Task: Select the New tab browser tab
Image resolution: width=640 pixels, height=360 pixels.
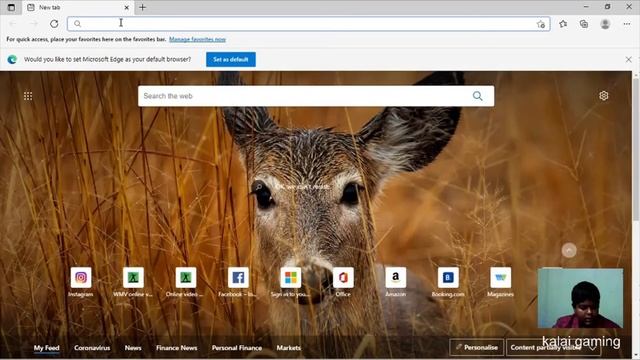Action: click(x=78, y=7)
